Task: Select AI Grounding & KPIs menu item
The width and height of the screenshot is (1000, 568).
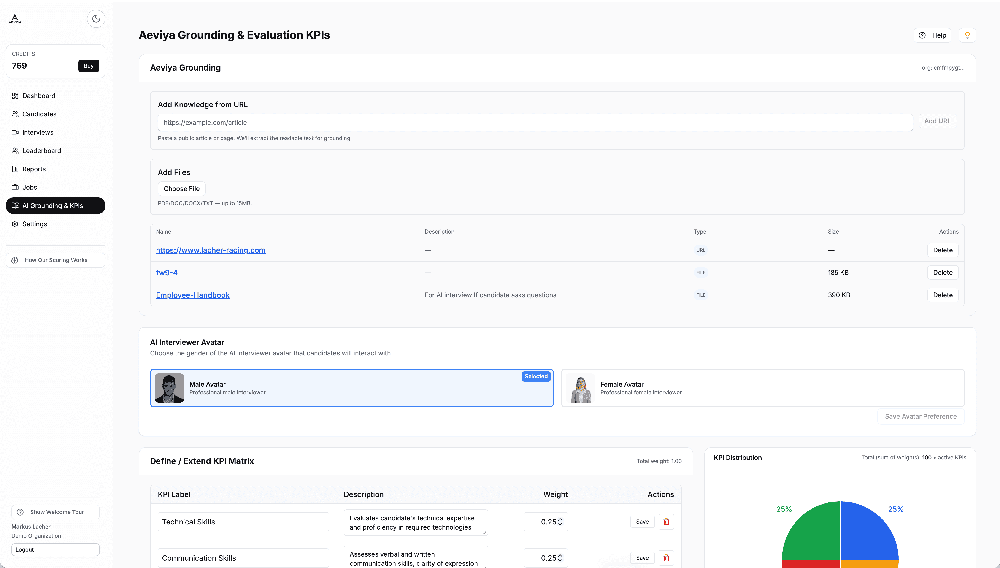Action: 55,206
